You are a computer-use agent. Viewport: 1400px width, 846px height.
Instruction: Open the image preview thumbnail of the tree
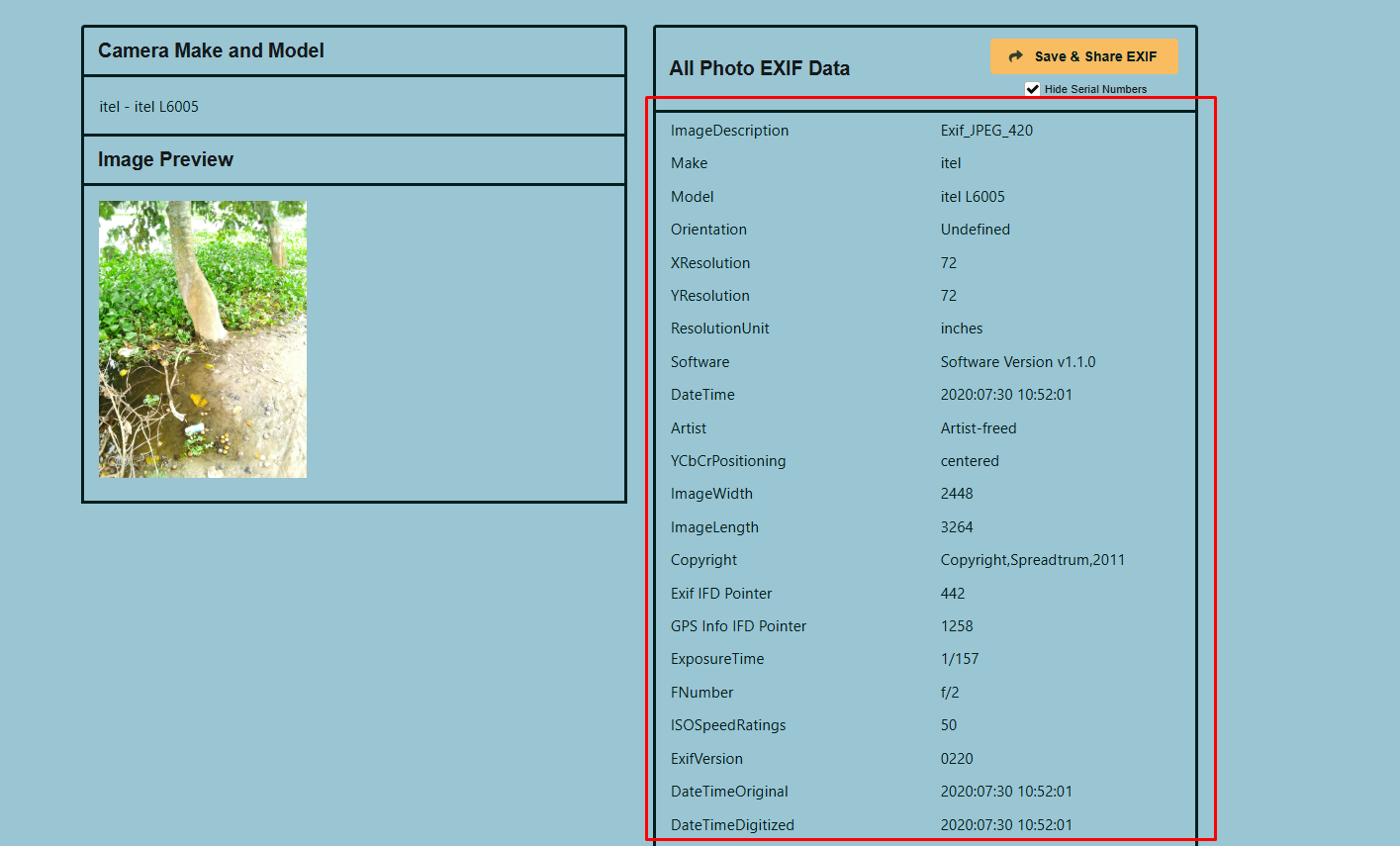202,337
